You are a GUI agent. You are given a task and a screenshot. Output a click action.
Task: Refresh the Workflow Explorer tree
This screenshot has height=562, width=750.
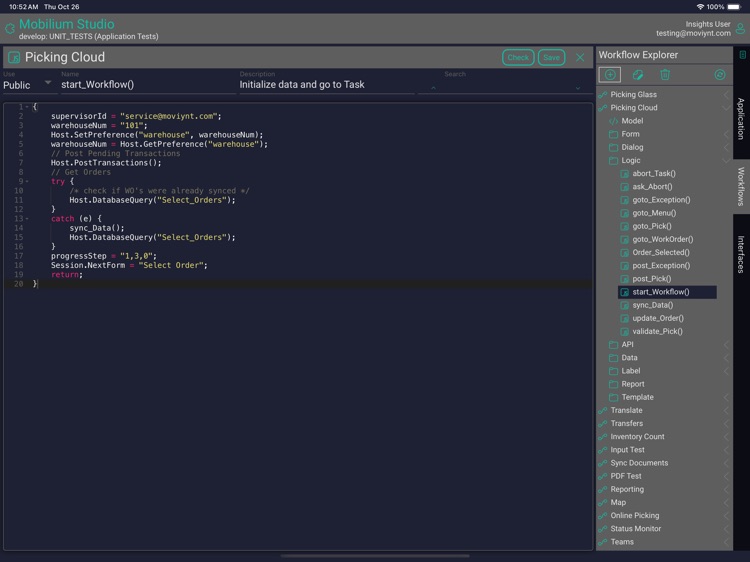click(720, 75)
